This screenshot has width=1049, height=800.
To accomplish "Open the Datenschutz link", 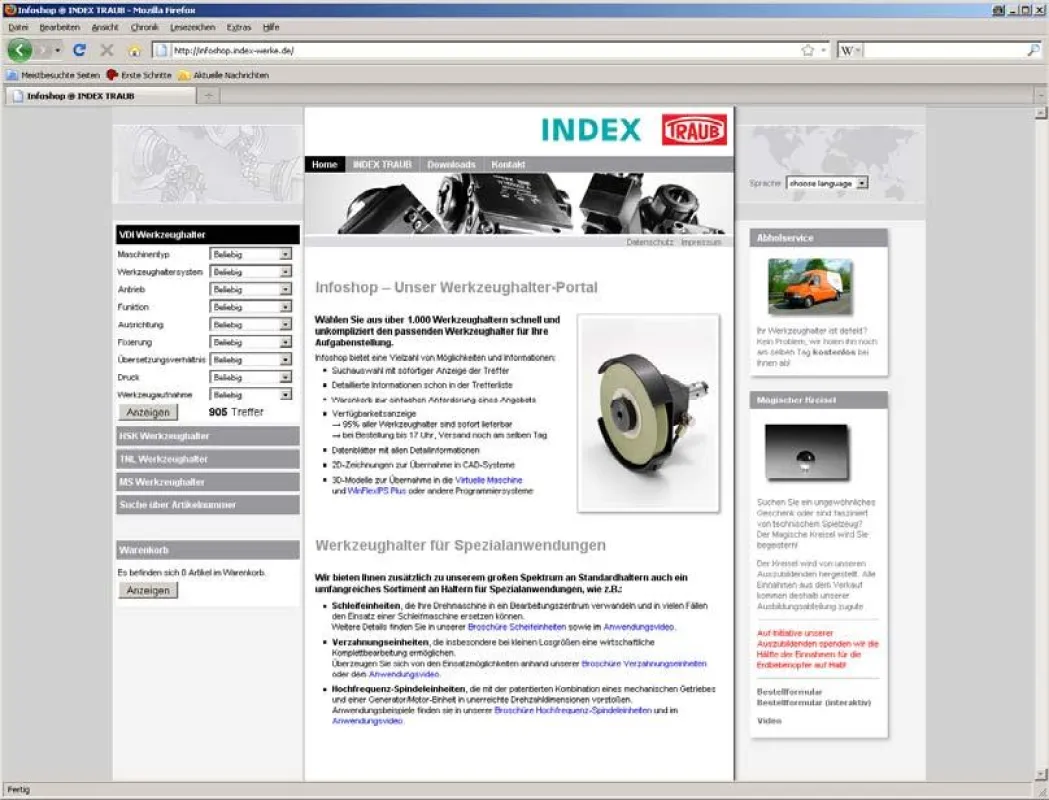I will pyautogui.click(x=650, y=242).
